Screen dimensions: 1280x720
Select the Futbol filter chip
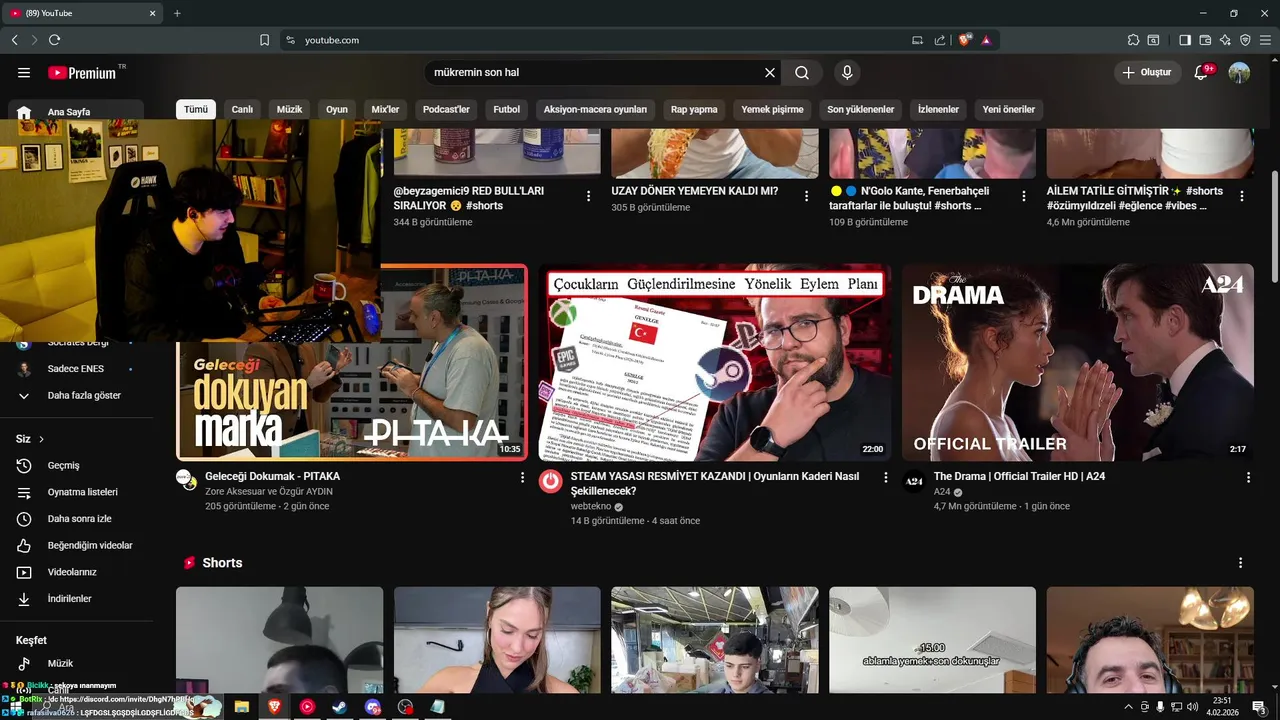(507, 109)
